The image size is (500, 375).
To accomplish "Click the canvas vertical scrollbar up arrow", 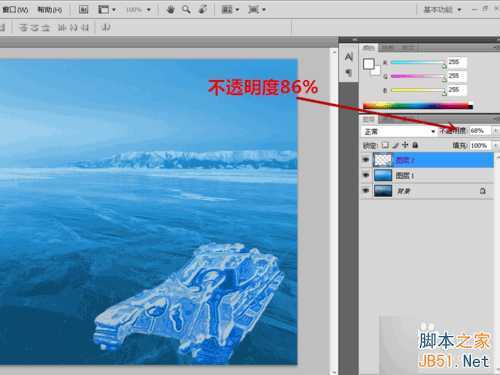I will [334, 52].
